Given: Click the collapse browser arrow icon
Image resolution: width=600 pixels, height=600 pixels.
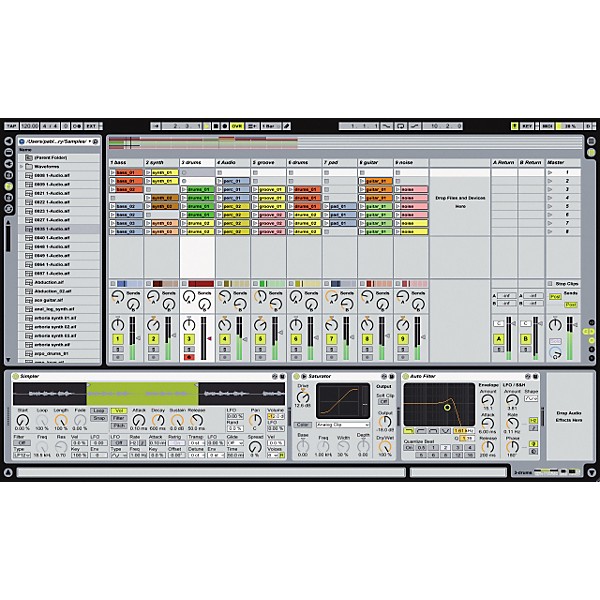Looking at the screenshot, I should pos(8,141).
